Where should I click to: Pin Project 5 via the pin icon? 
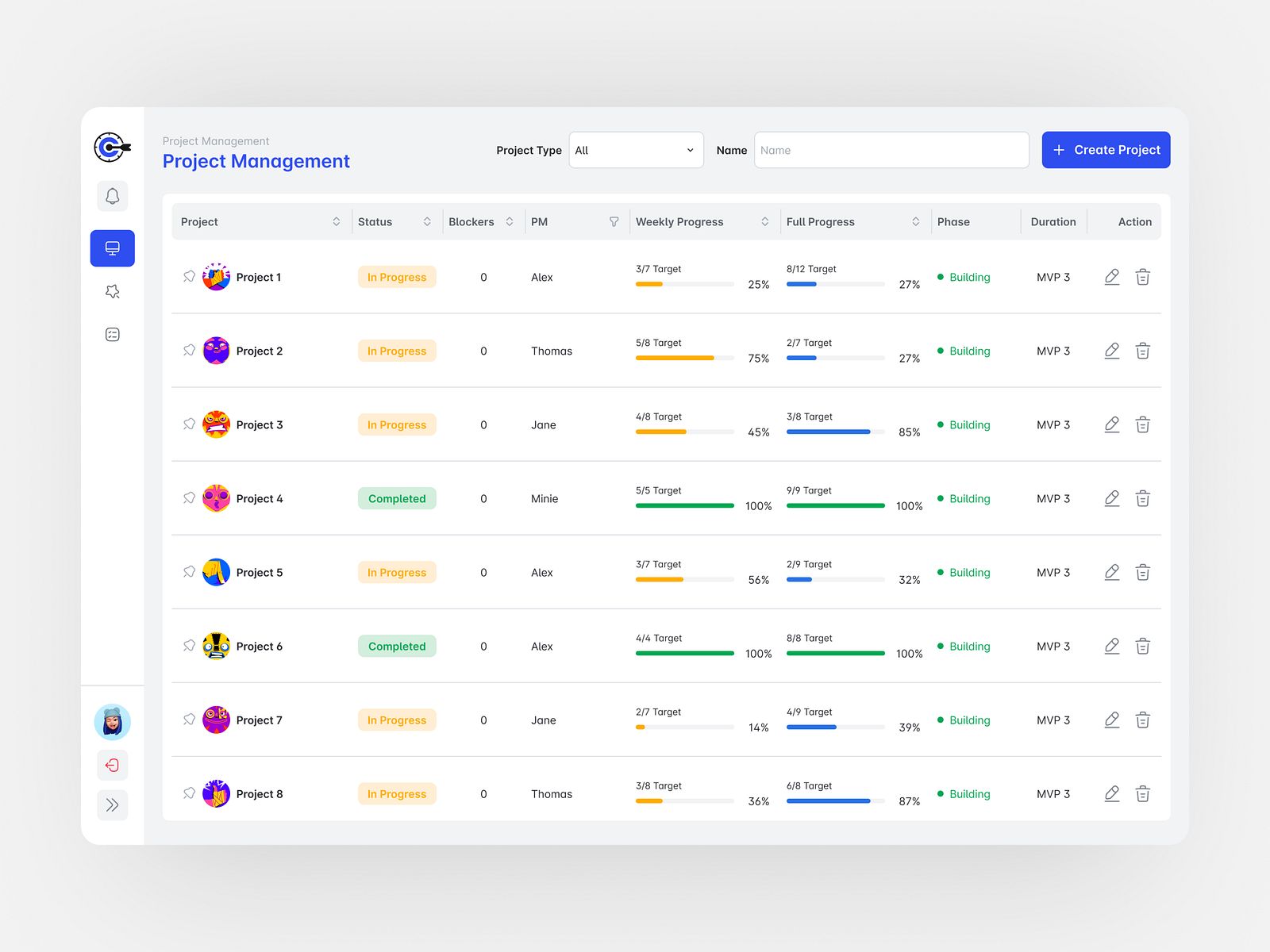pyautogui.click(x=189, y=572)
